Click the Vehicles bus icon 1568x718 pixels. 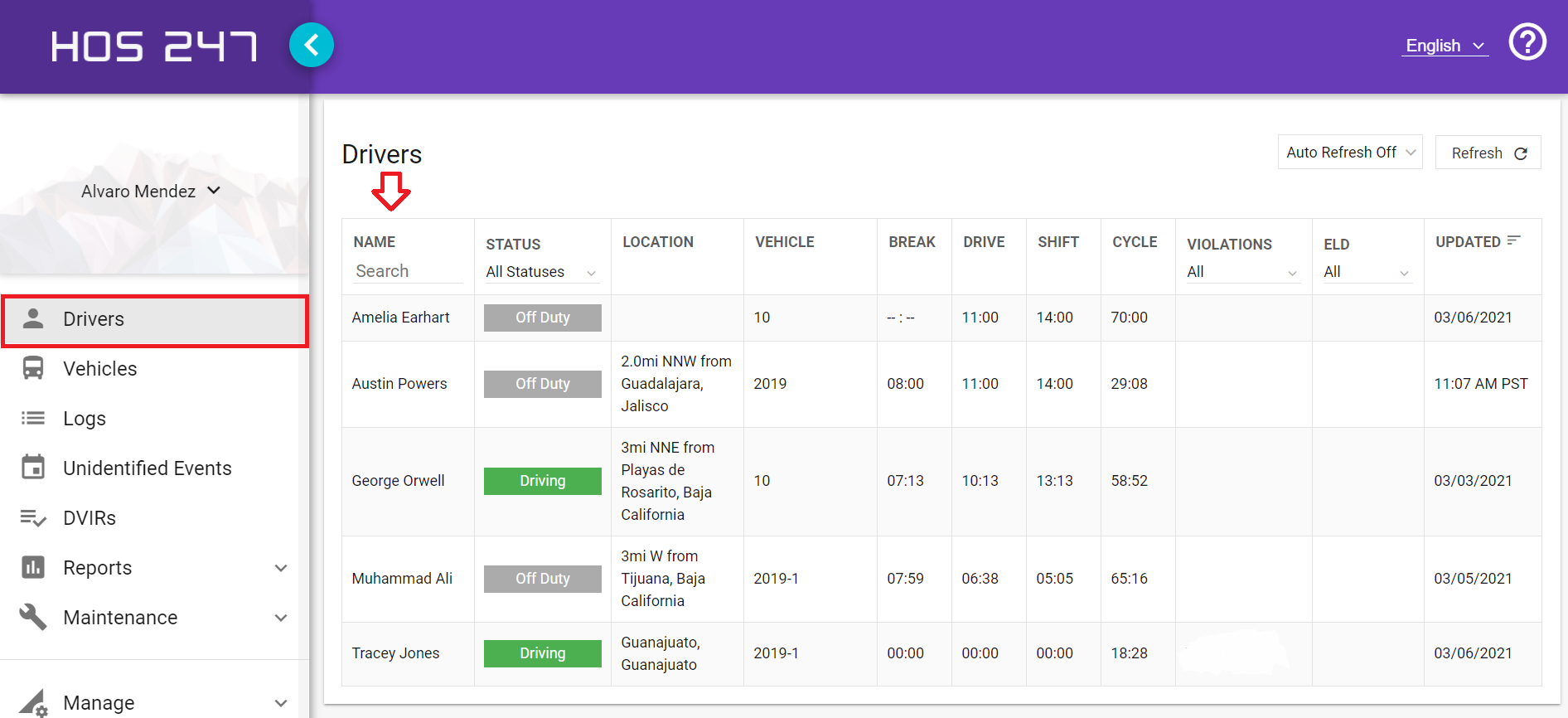pyautogui.click(x=33, y=368)
